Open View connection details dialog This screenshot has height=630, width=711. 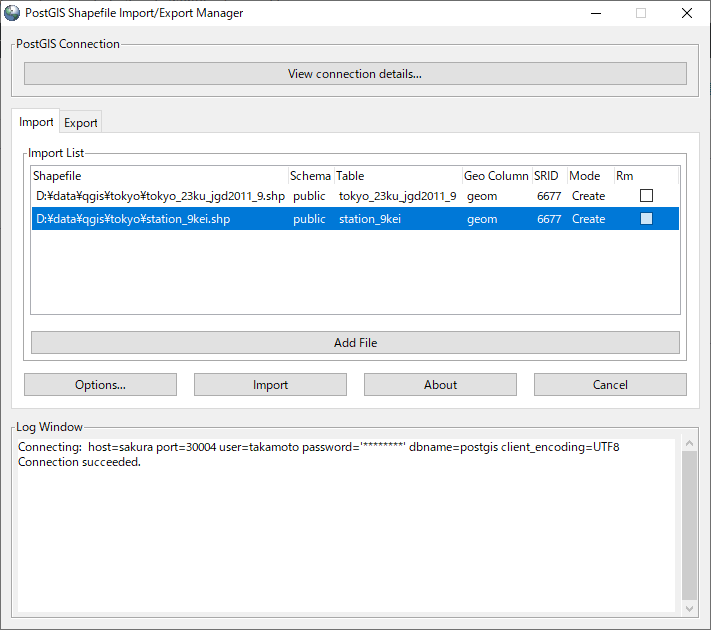tap(355, 73)
